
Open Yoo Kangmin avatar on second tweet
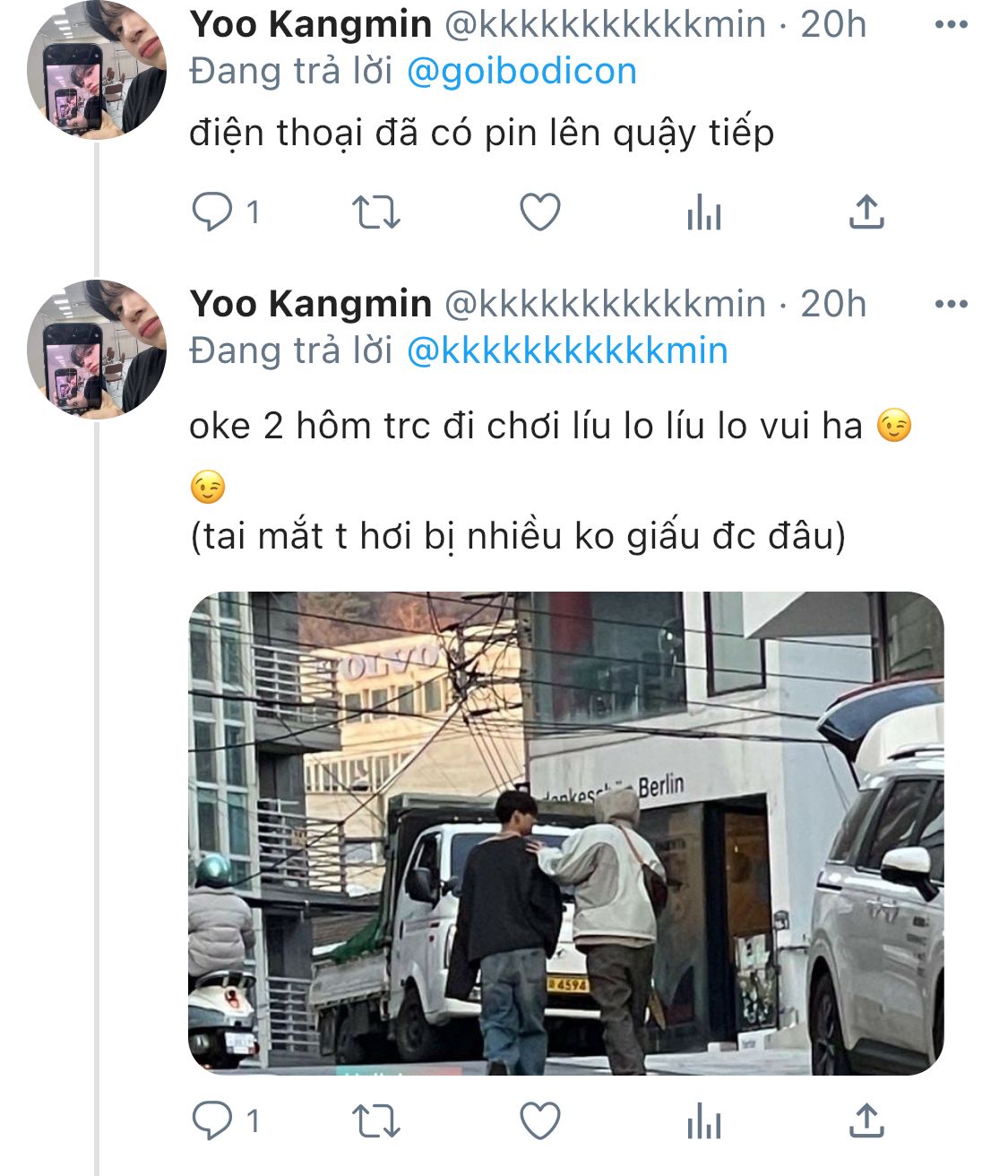[x=97, y=350]
